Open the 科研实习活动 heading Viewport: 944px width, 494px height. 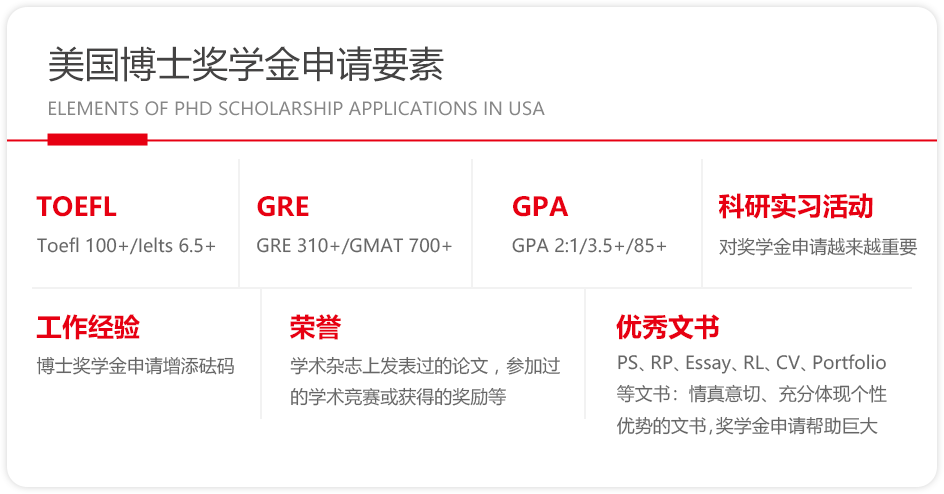click(x=796, y=206)
